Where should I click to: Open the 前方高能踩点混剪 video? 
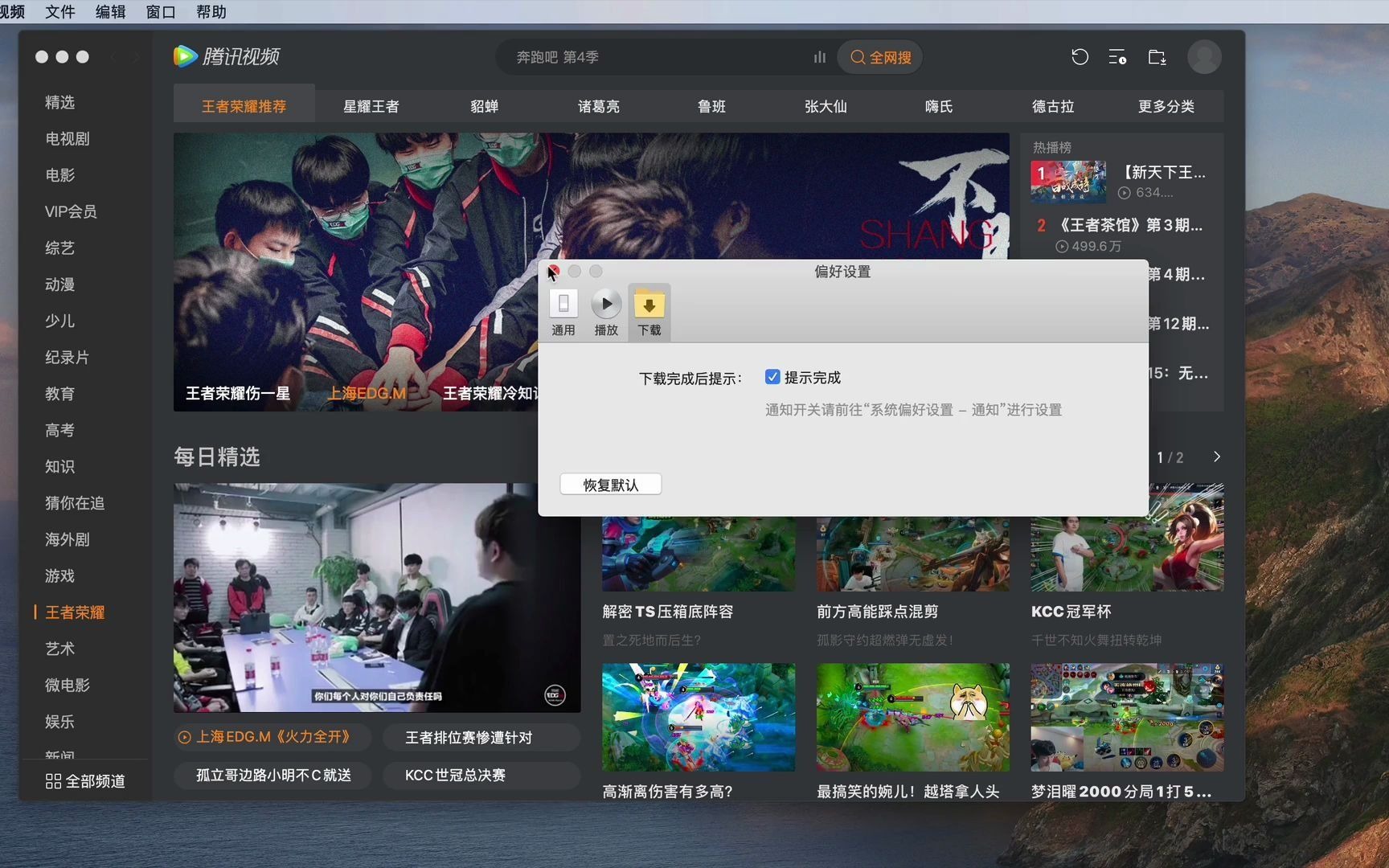[913, 555]
